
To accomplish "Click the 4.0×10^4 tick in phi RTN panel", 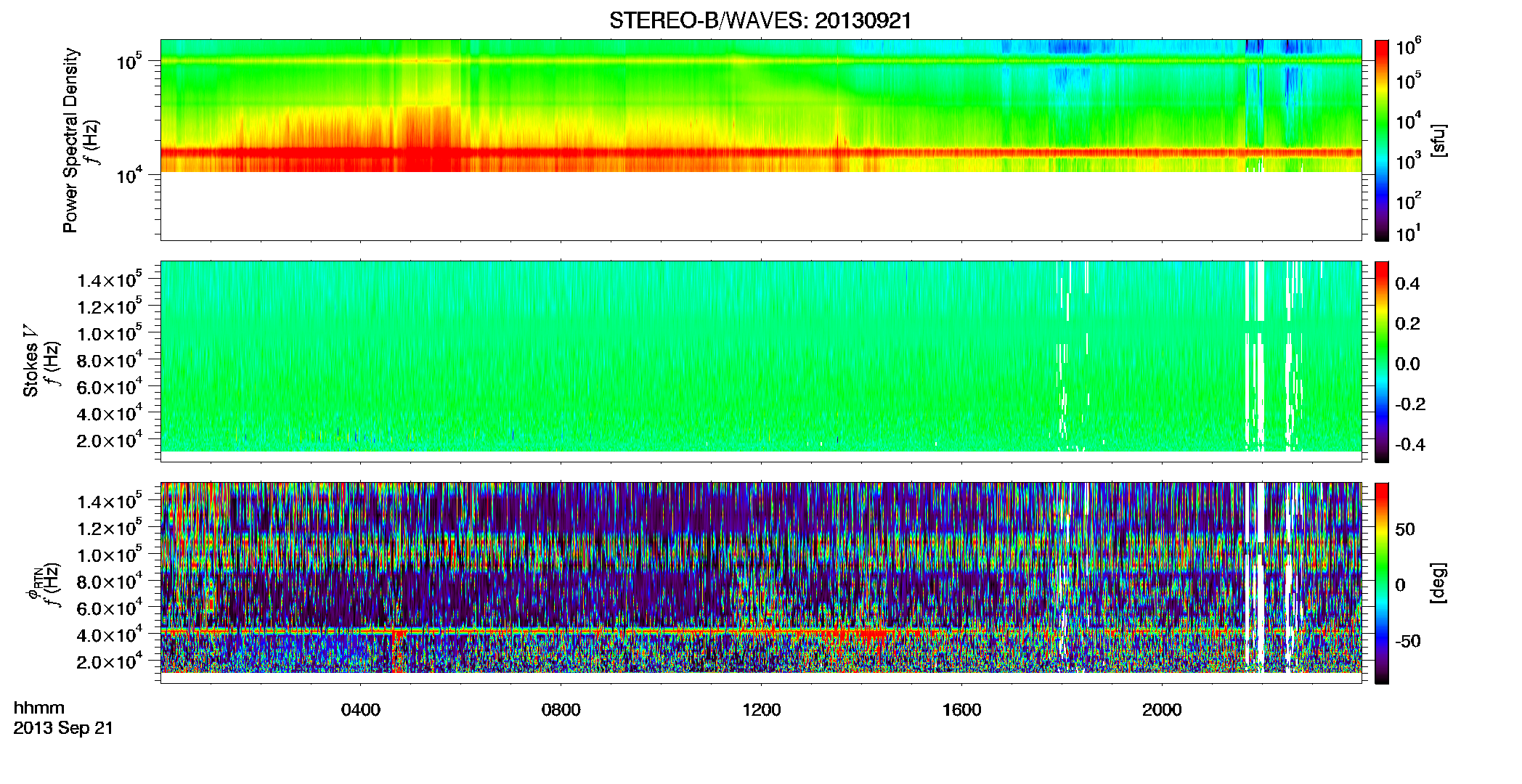I will (110, 634).
